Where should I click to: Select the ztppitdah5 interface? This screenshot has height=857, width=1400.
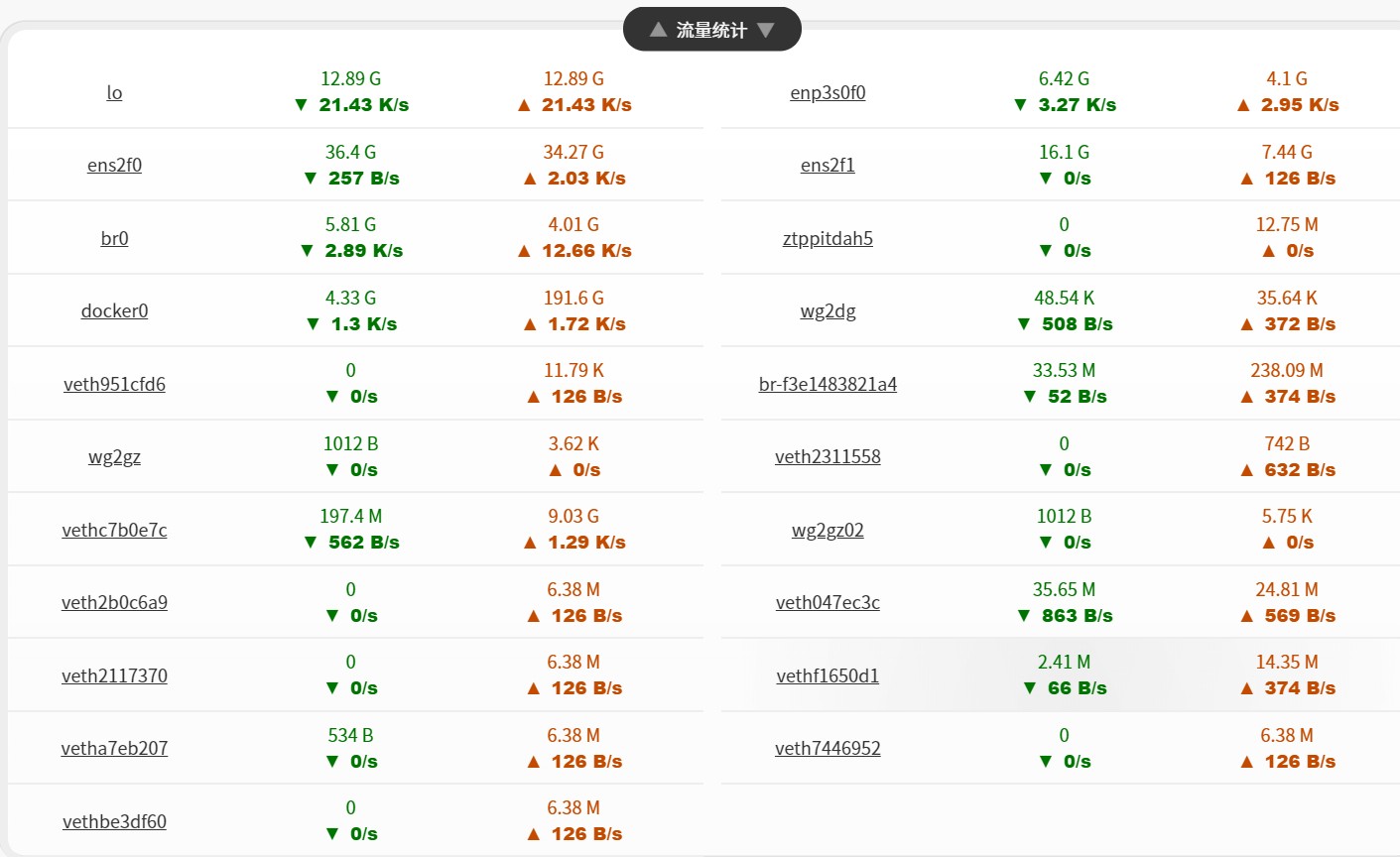click(827, 238)
